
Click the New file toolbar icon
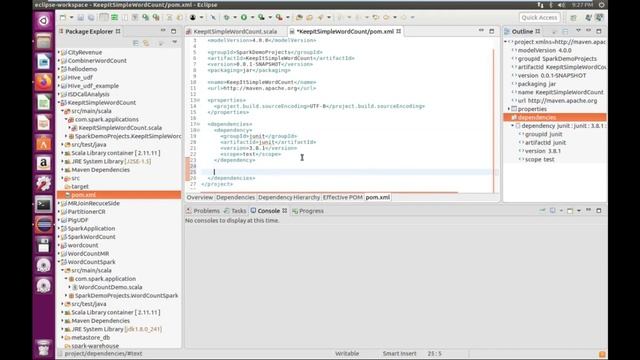point(63,18)
